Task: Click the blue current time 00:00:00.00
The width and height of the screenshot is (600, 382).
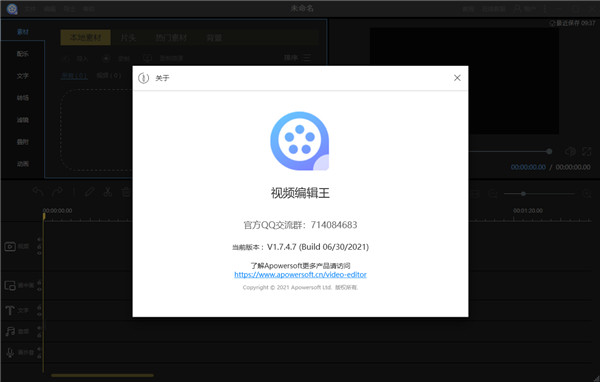Action: [528, 167]
